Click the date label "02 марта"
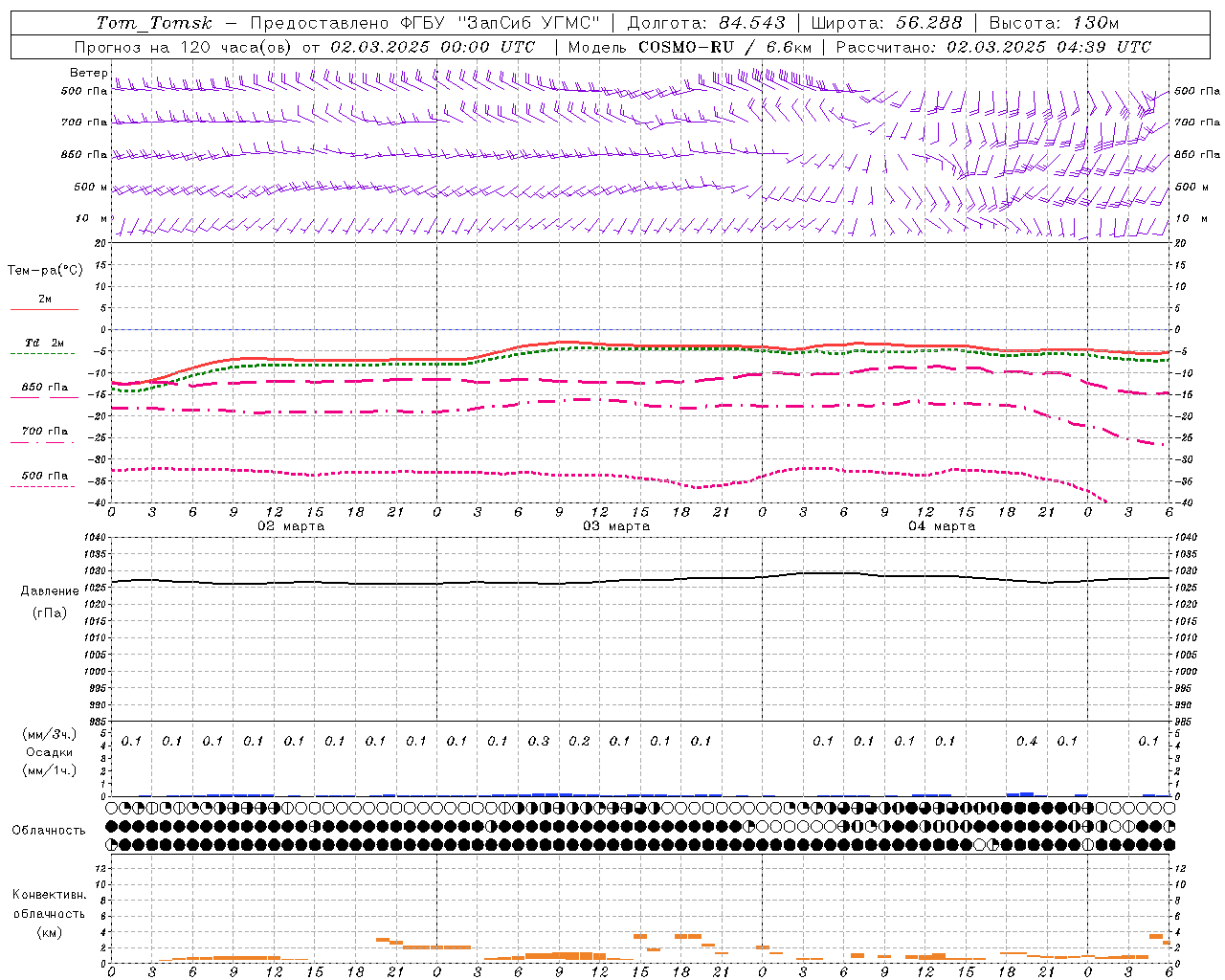Screen dimensions: 1225x980 291,526
